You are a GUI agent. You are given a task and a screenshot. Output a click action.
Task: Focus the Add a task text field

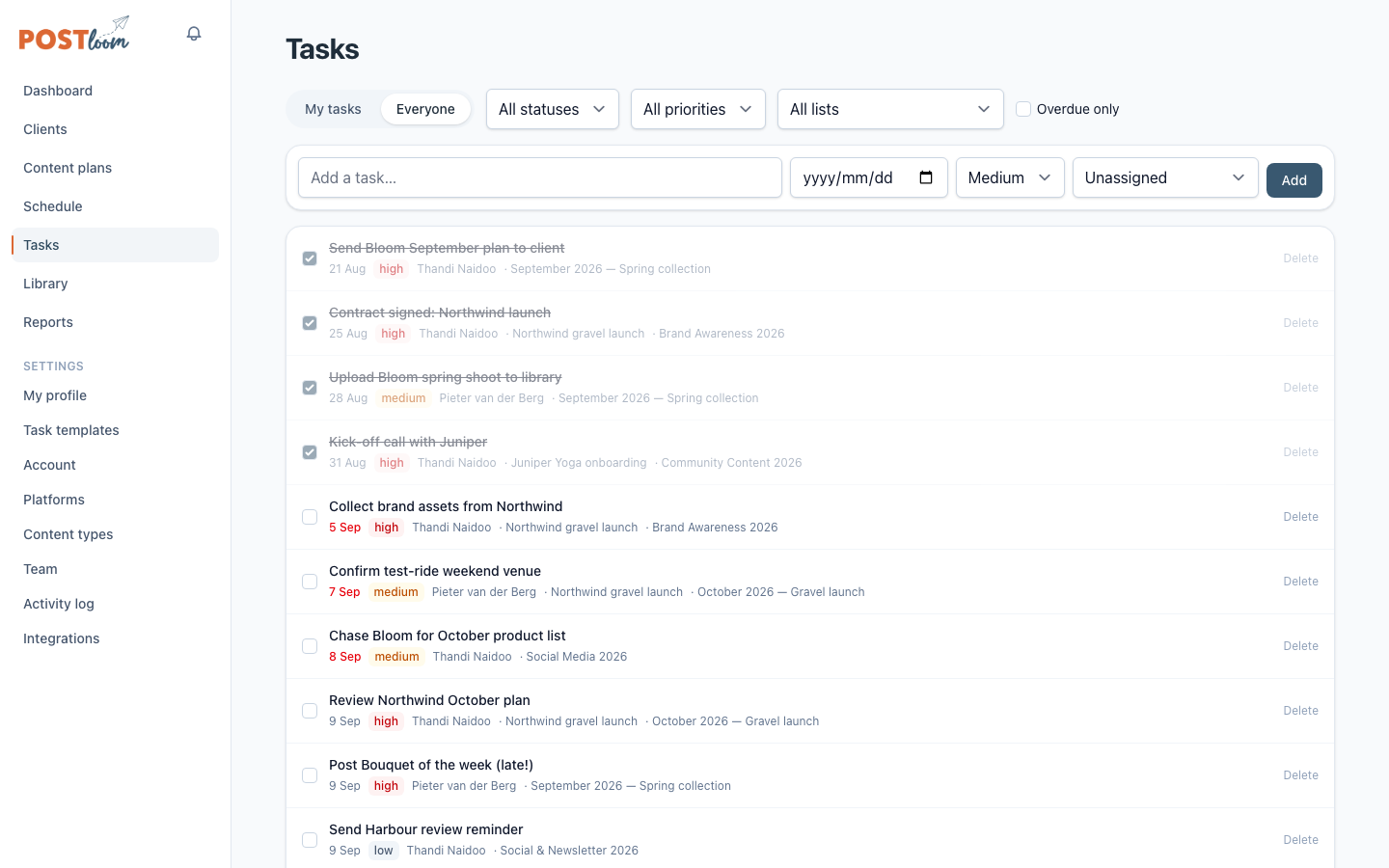[540, 177]
